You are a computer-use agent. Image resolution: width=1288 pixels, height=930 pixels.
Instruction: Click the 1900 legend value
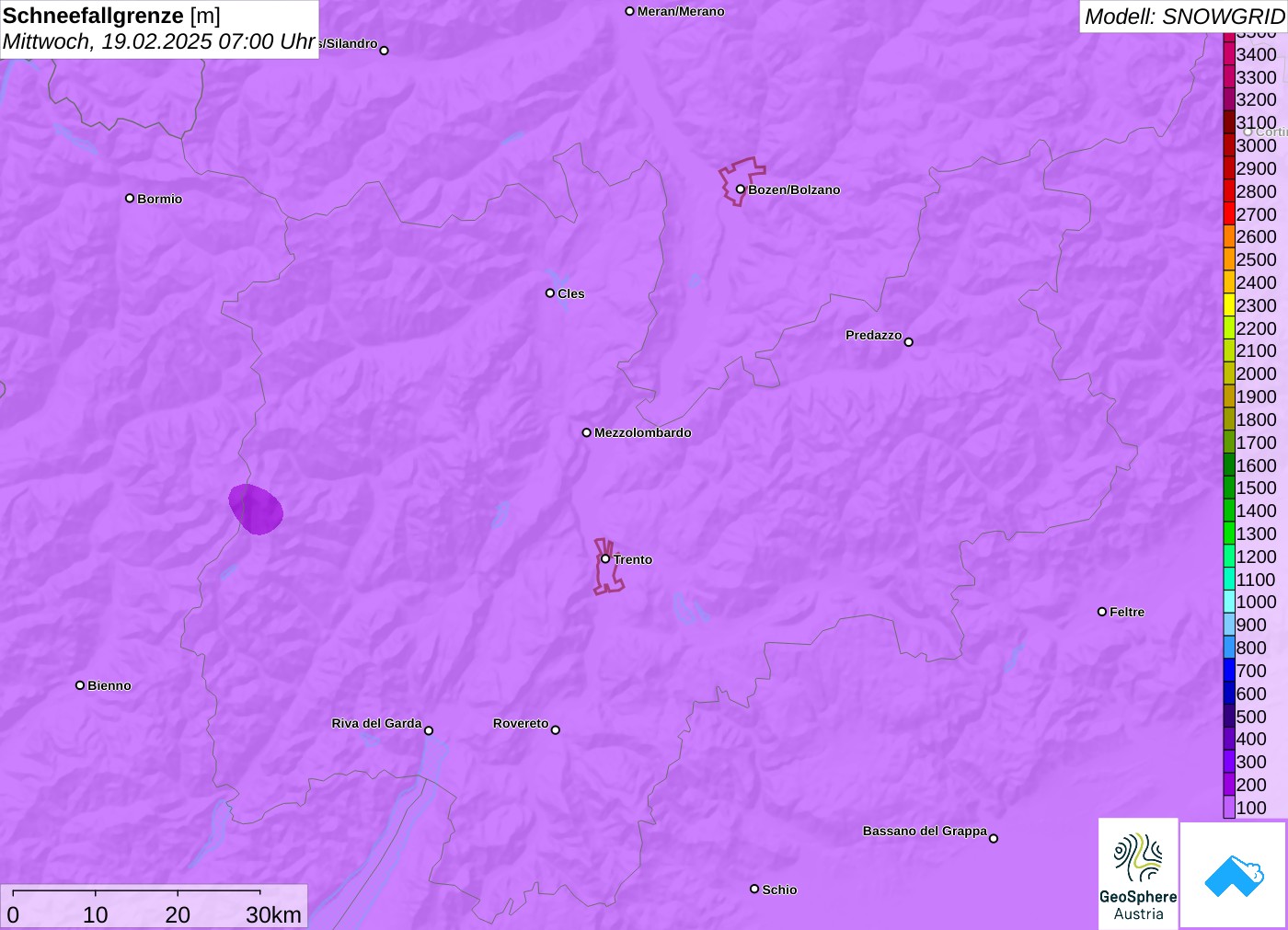pos(1256,396)
